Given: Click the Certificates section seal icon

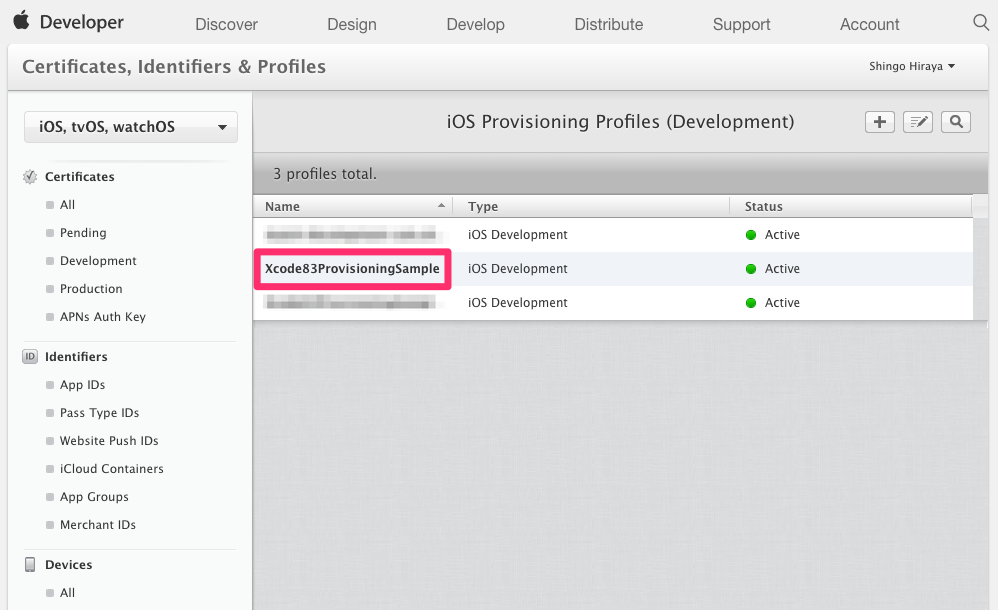Looking at the screenshot, I should pyautogui.click(x=30, y=176).
